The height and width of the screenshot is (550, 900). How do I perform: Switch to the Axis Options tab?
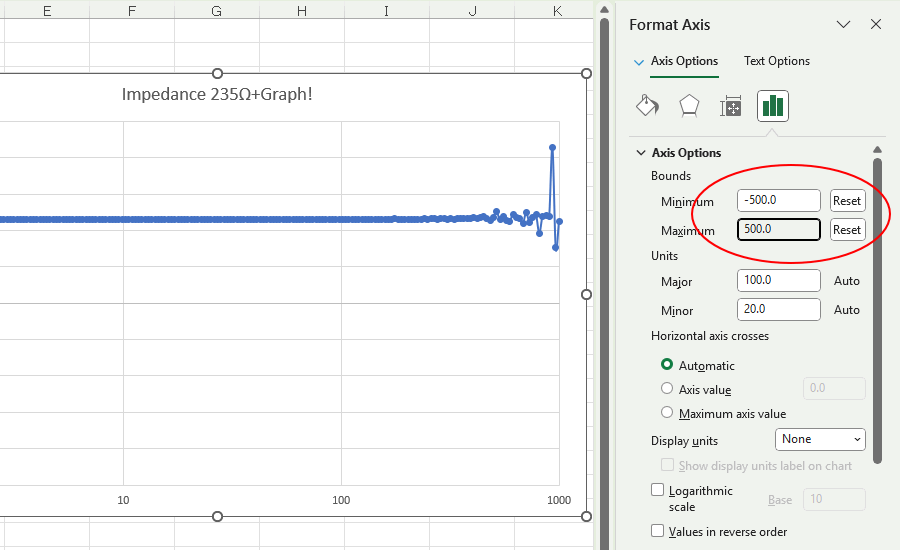point(684,61)
